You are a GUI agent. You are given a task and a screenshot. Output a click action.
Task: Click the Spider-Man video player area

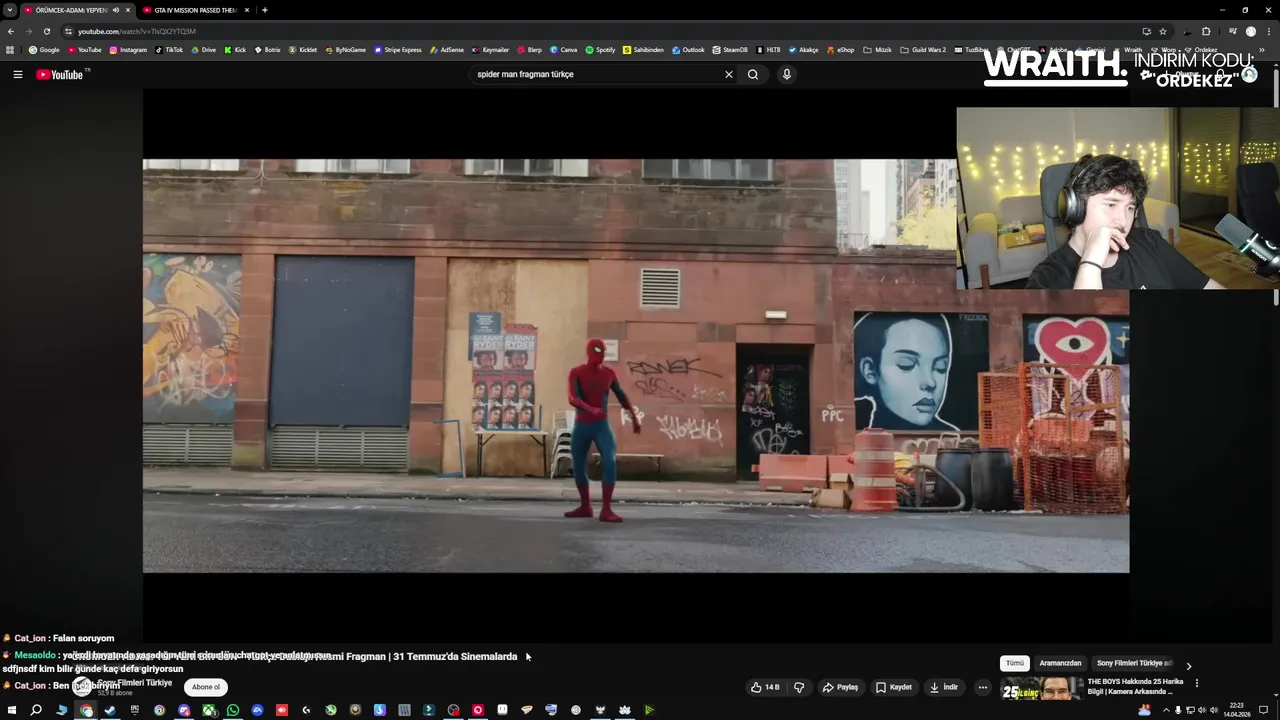pos(636,366)
